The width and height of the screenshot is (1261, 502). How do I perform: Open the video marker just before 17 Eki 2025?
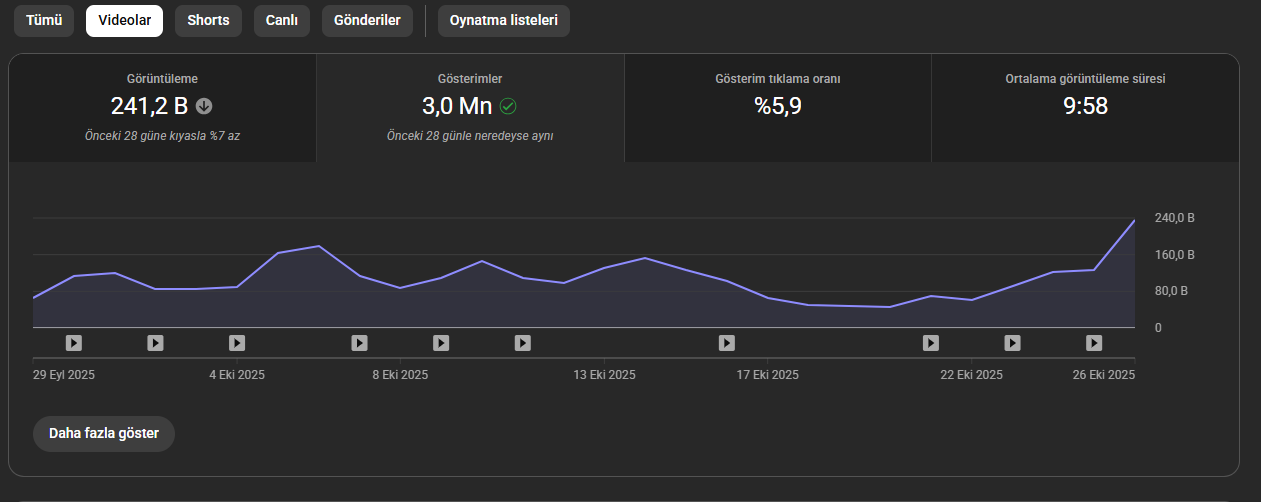point(727,343)
